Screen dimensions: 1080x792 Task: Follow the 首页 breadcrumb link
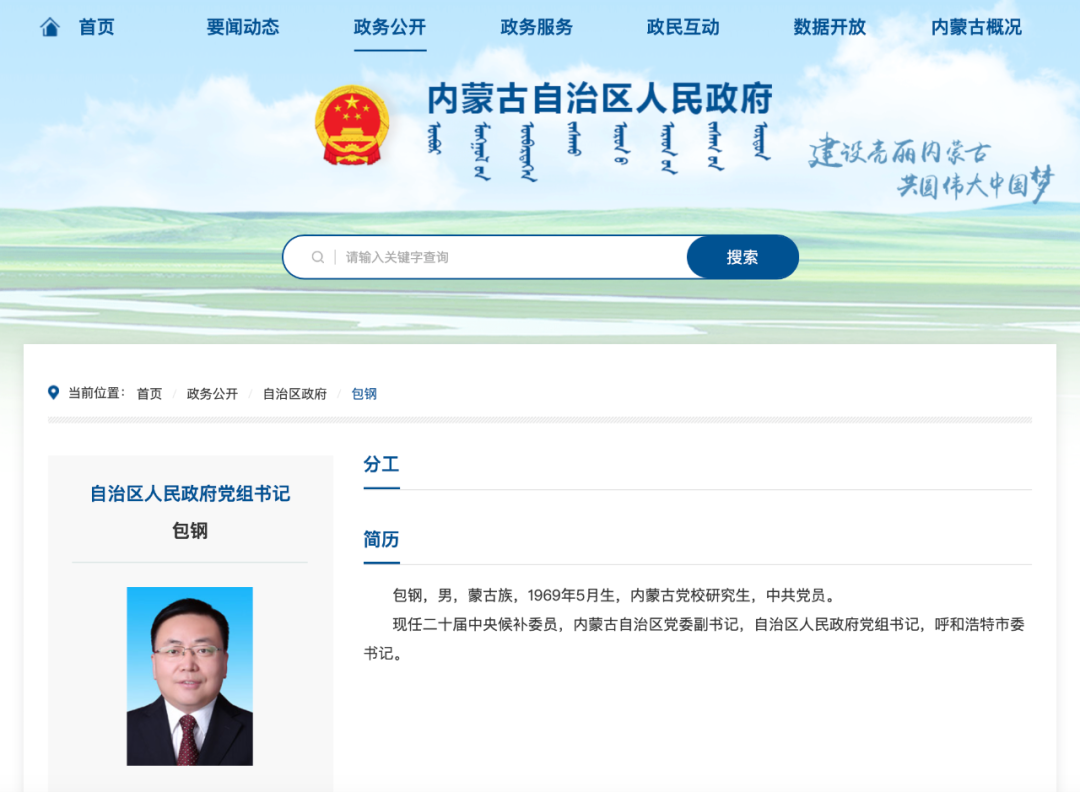point(149,393)
